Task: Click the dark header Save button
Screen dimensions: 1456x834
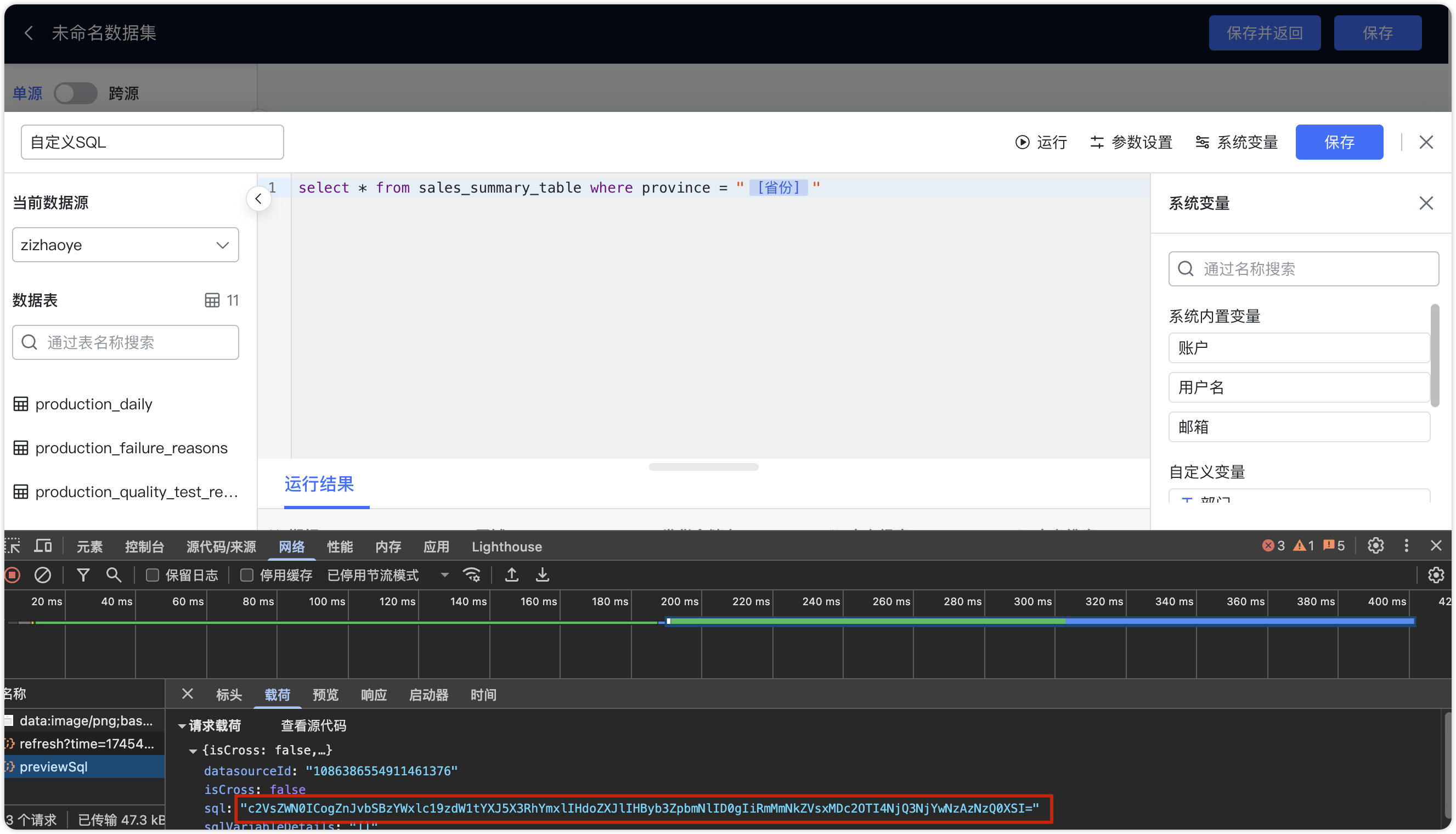Action: 1377,33
